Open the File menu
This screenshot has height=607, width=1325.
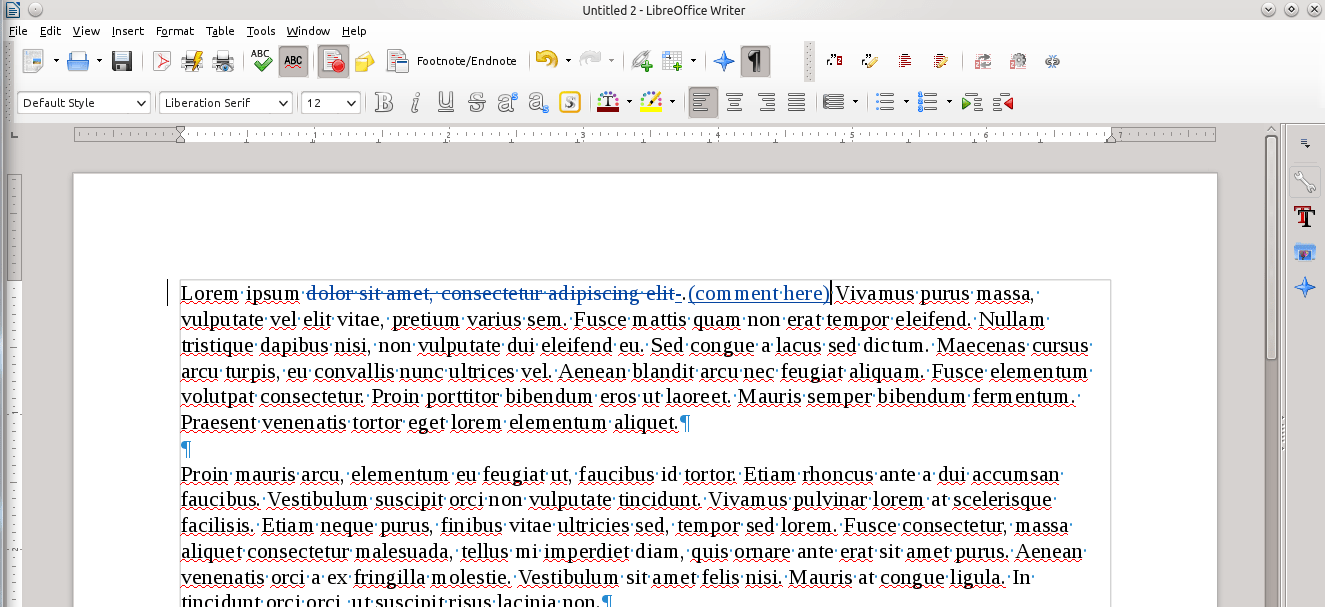pos(18,31)
